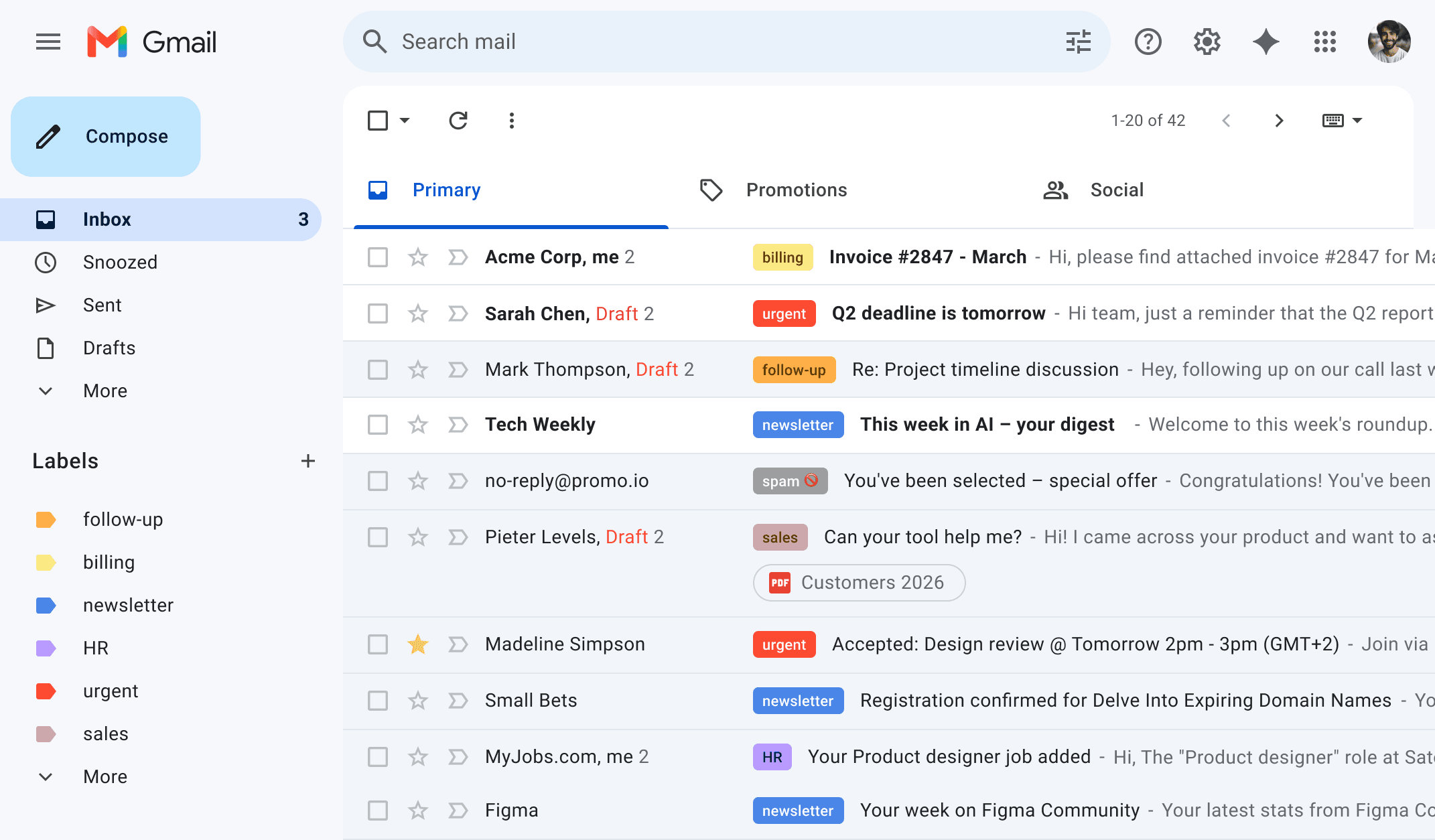Open the Support help icon
The height and width of the screenshot is (840, 1435).
1148,42
